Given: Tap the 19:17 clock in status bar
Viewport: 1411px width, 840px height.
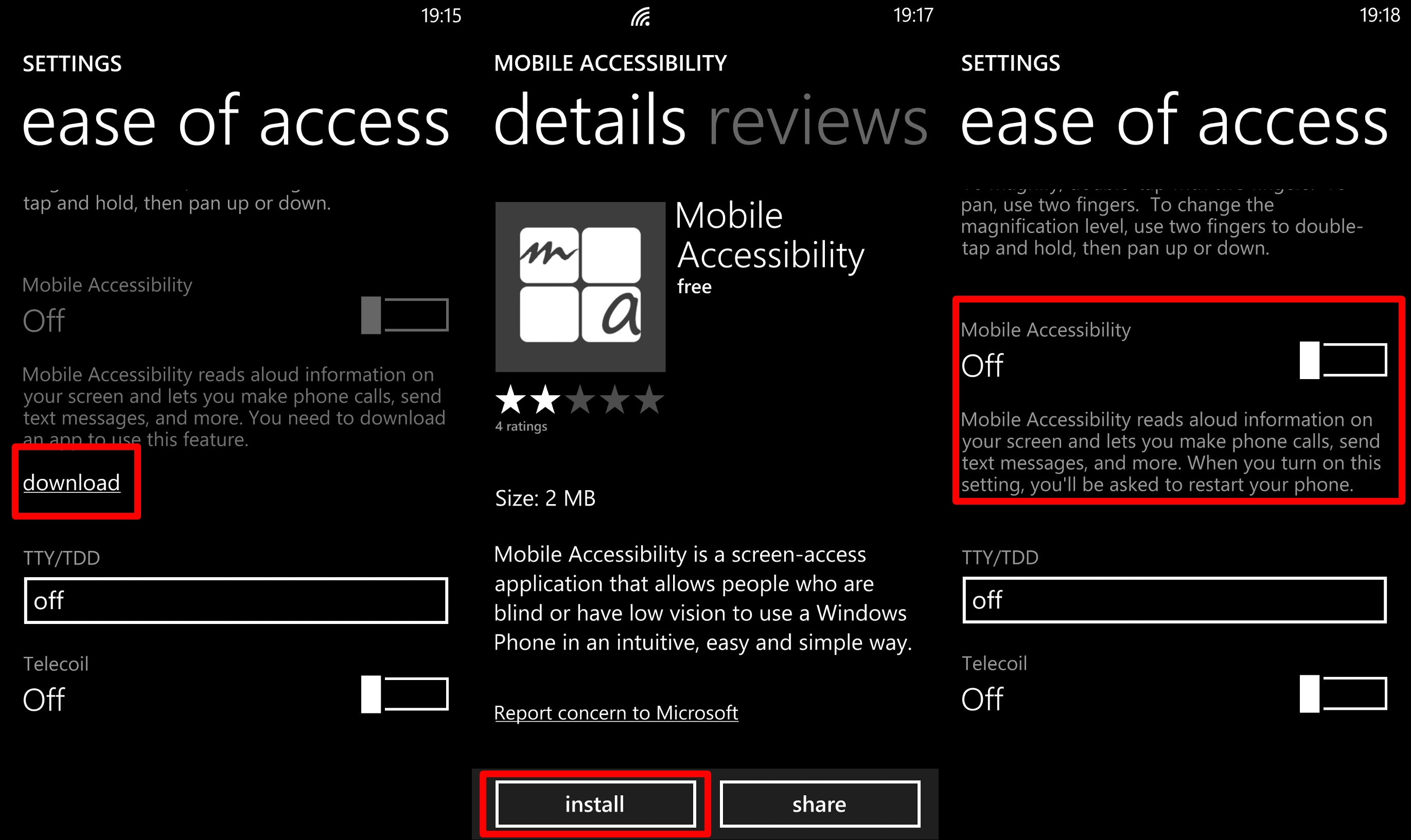Looking at the screenshot, I should (913, 15).
